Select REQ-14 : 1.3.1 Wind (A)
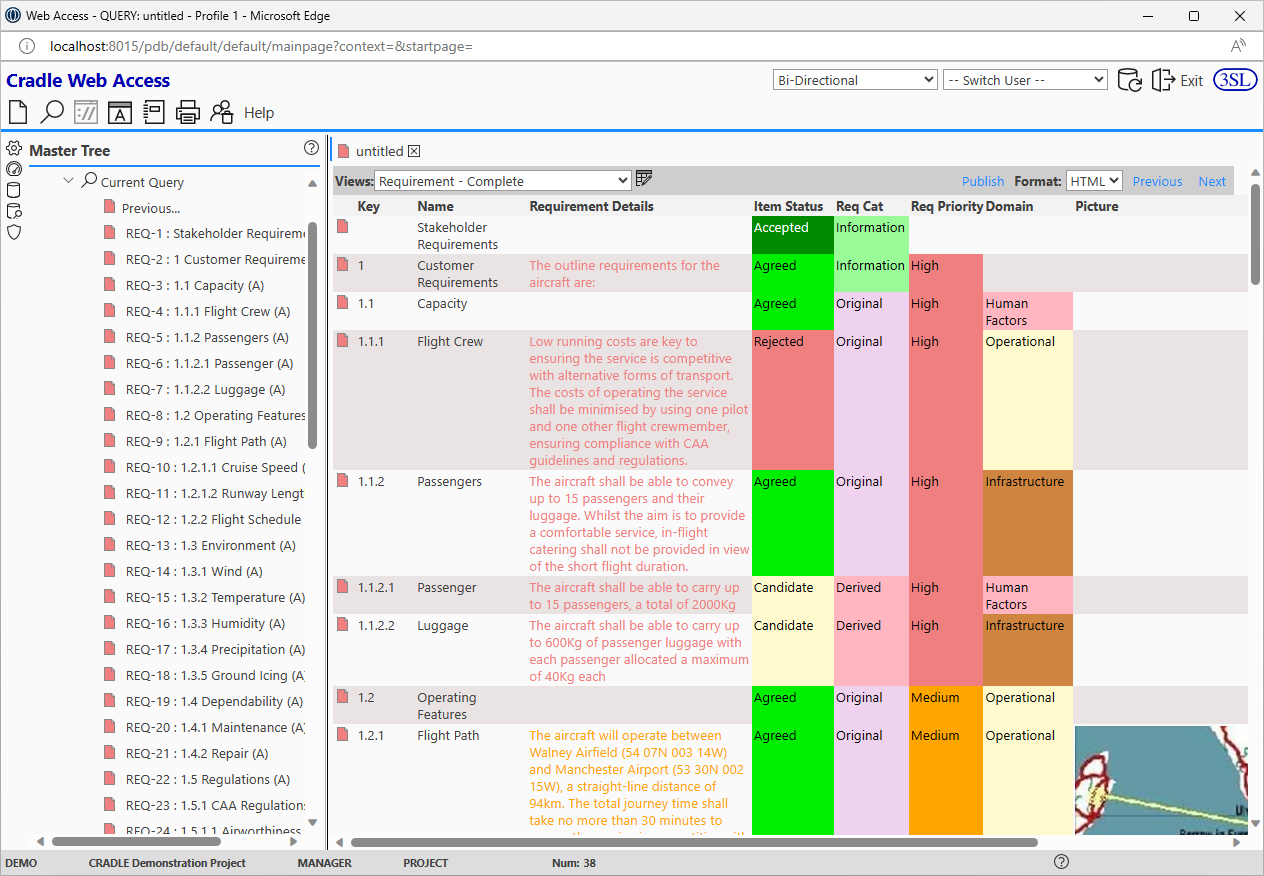 tap(194, 571)
